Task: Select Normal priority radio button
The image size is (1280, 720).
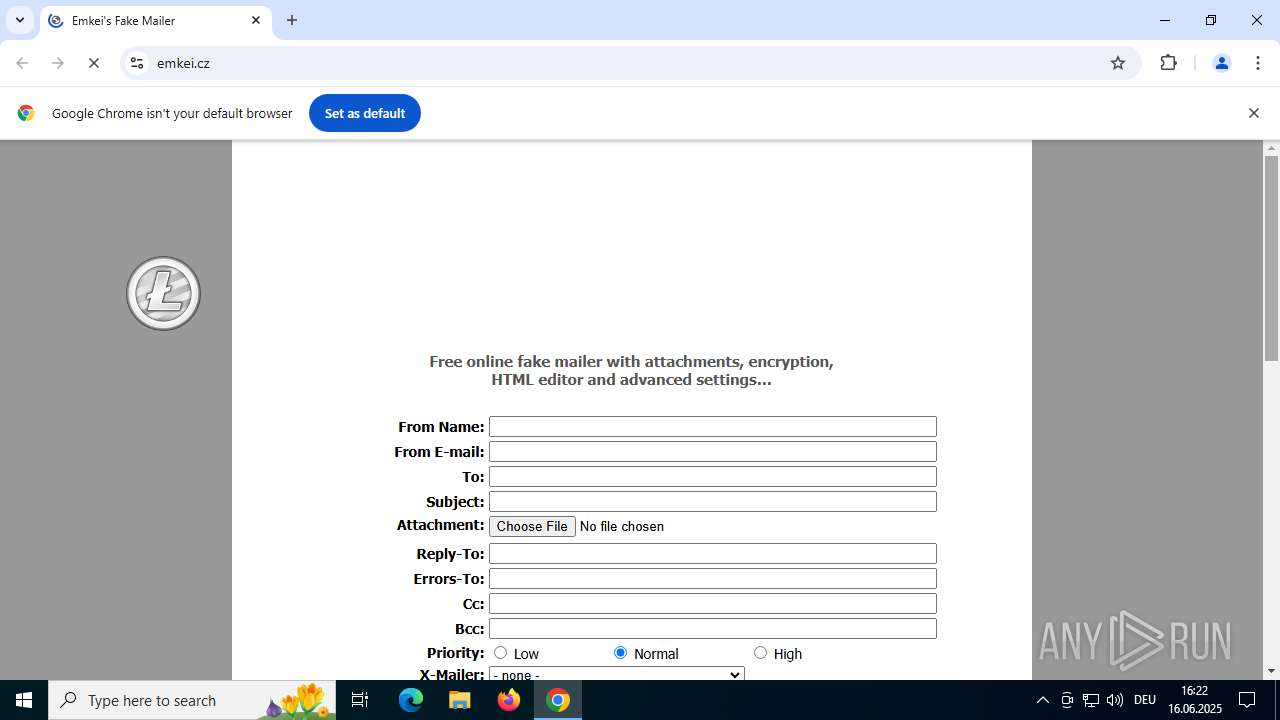Action: tap(620, 653)
